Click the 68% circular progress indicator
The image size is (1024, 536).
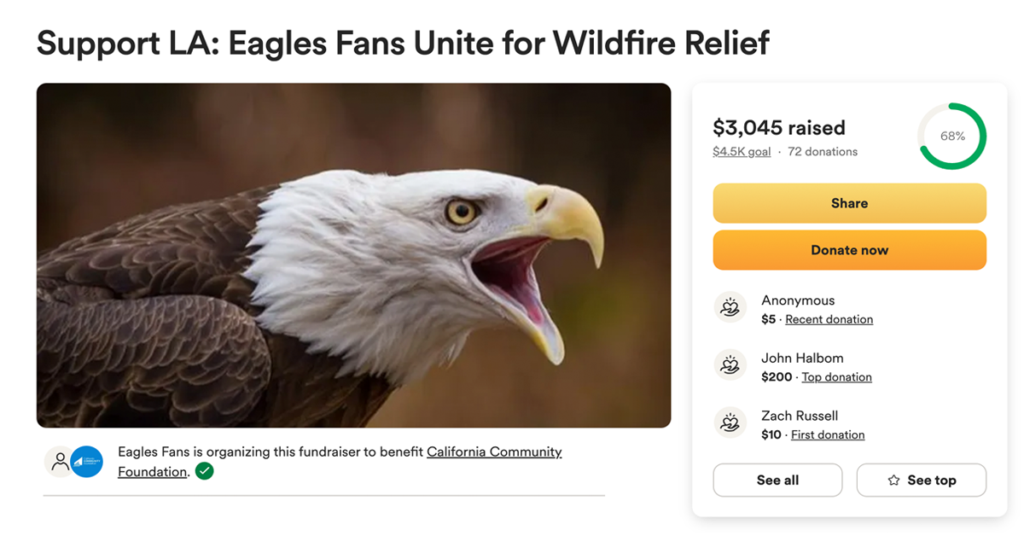pyautogui.click(x=952, y=136)
